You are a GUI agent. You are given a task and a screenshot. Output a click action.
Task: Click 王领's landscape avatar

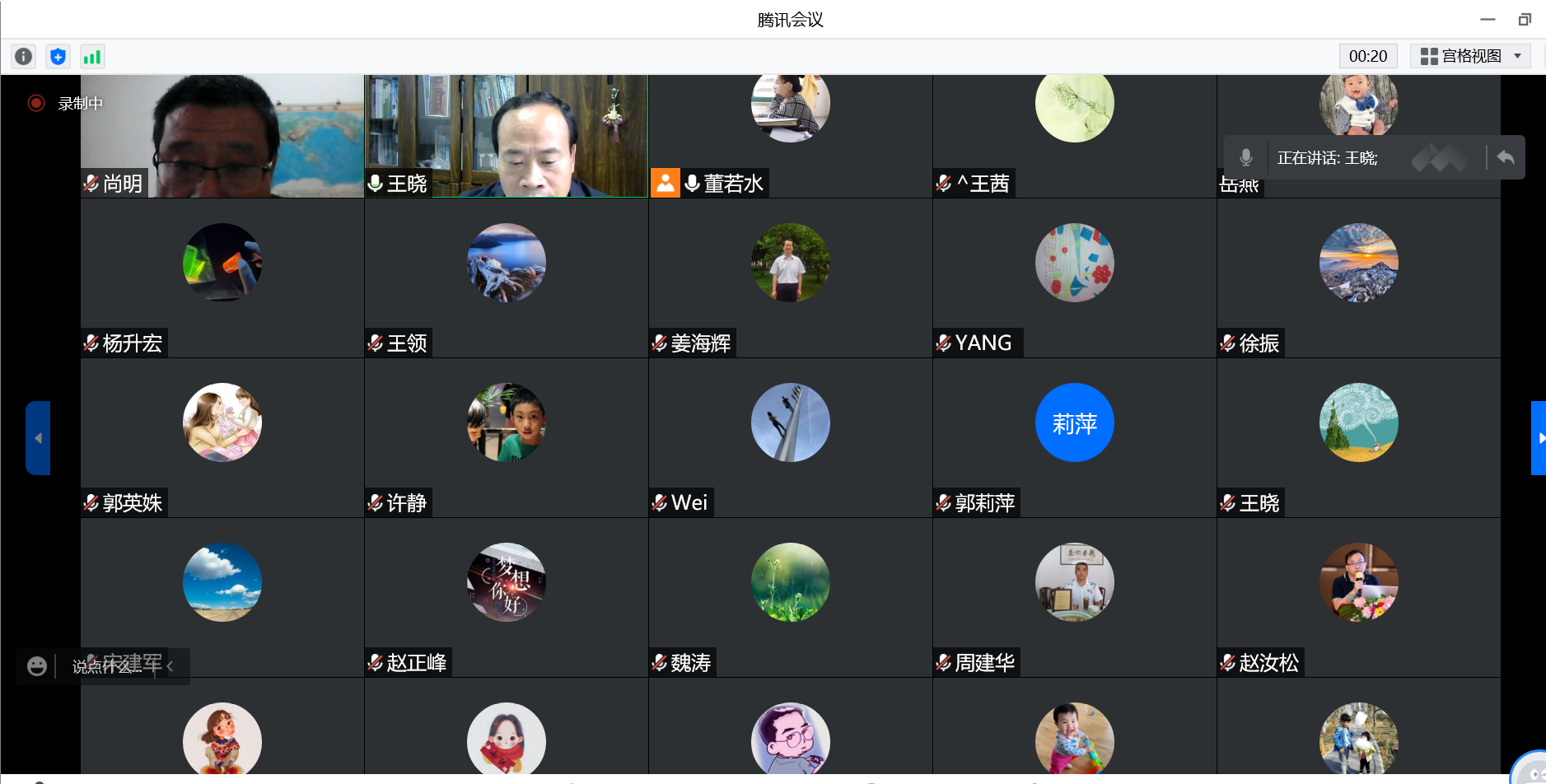(507, 263)
